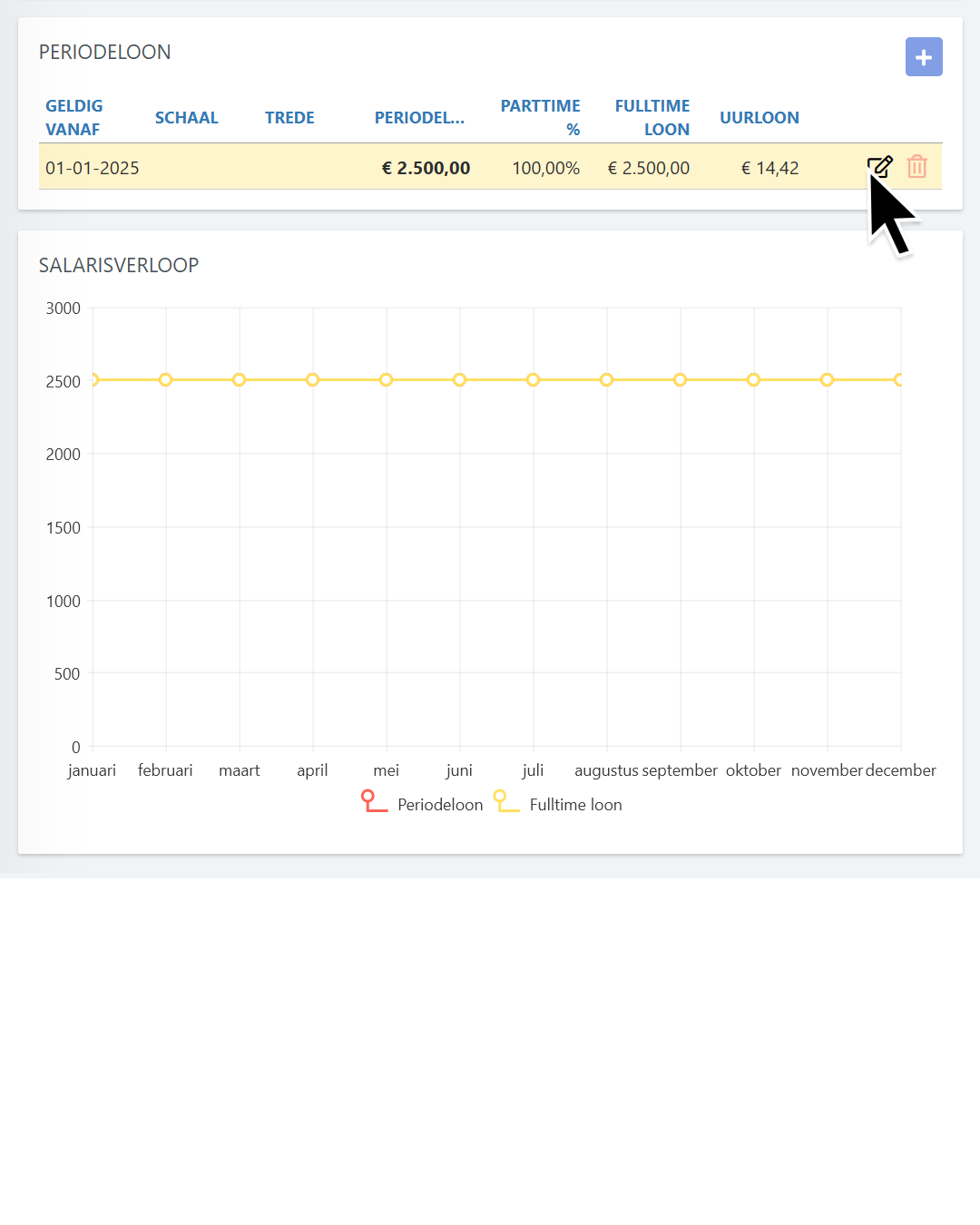Click the edit pencil icon in the salary row
This screenshot has width=980, height=1225.
879,167
